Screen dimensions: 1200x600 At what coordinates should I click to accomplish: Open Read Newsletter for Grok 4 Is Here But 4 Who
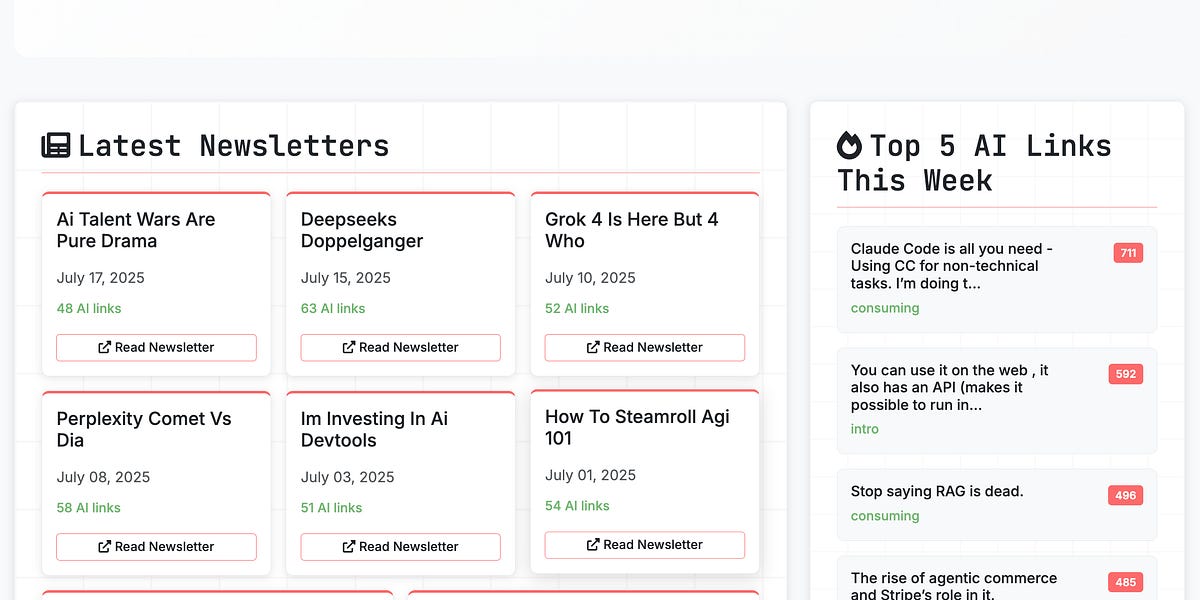pos(645,347)
